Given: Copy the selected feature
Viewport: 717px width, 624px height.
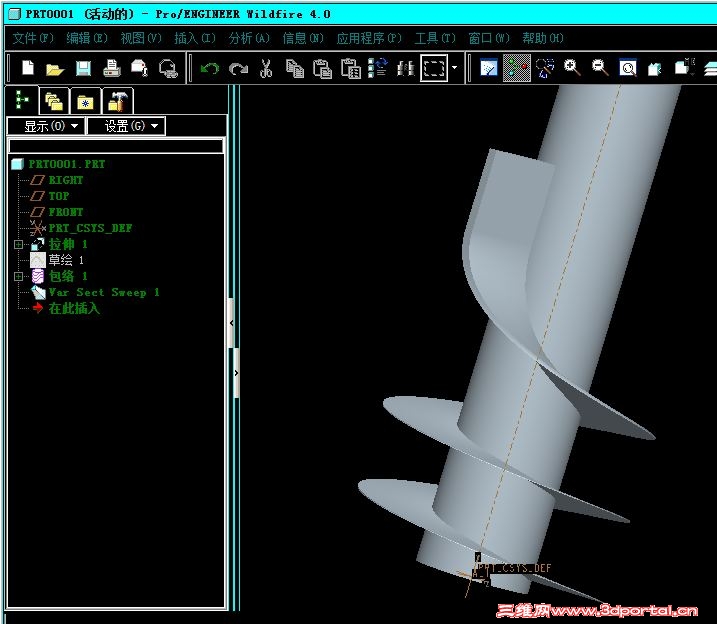Looking at the screenshot, I should pos(295,69).
